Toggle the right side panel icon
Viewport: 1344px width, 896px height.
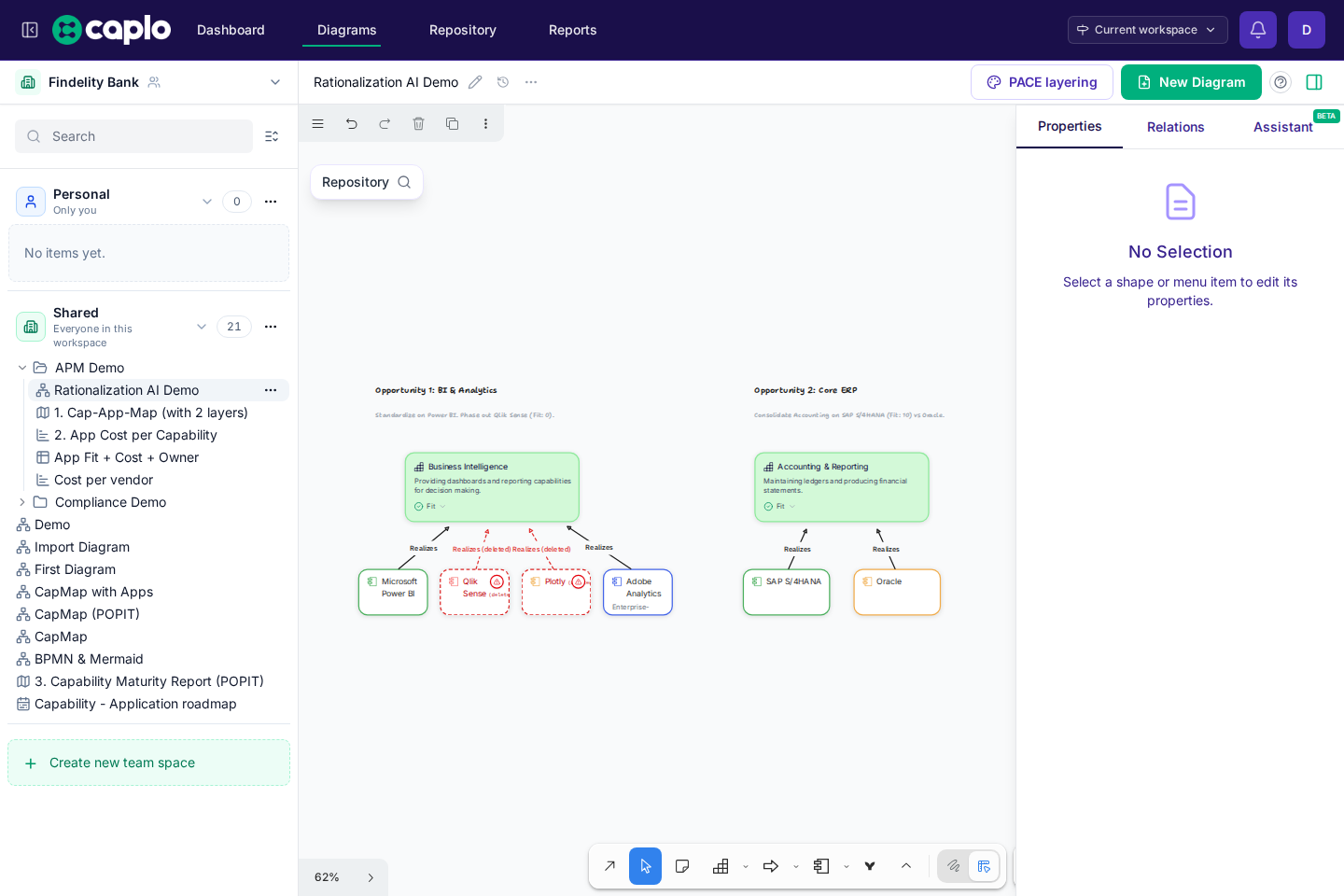[1314, 82]
